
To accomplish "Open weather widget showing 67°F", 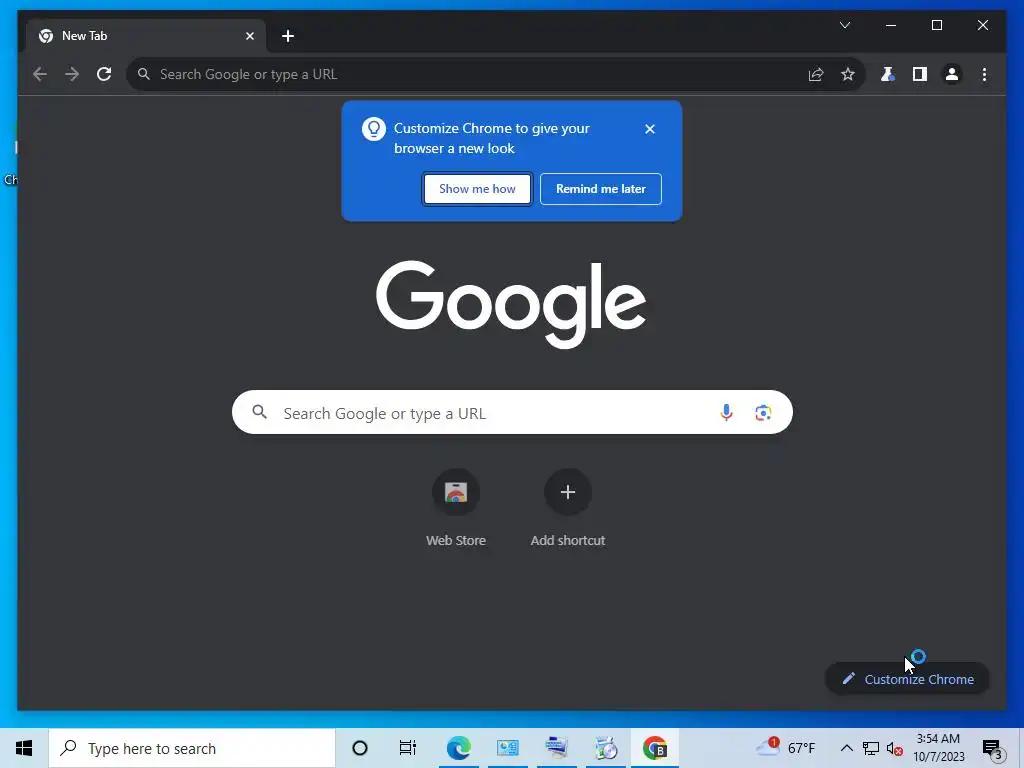I will click(786, 748).
